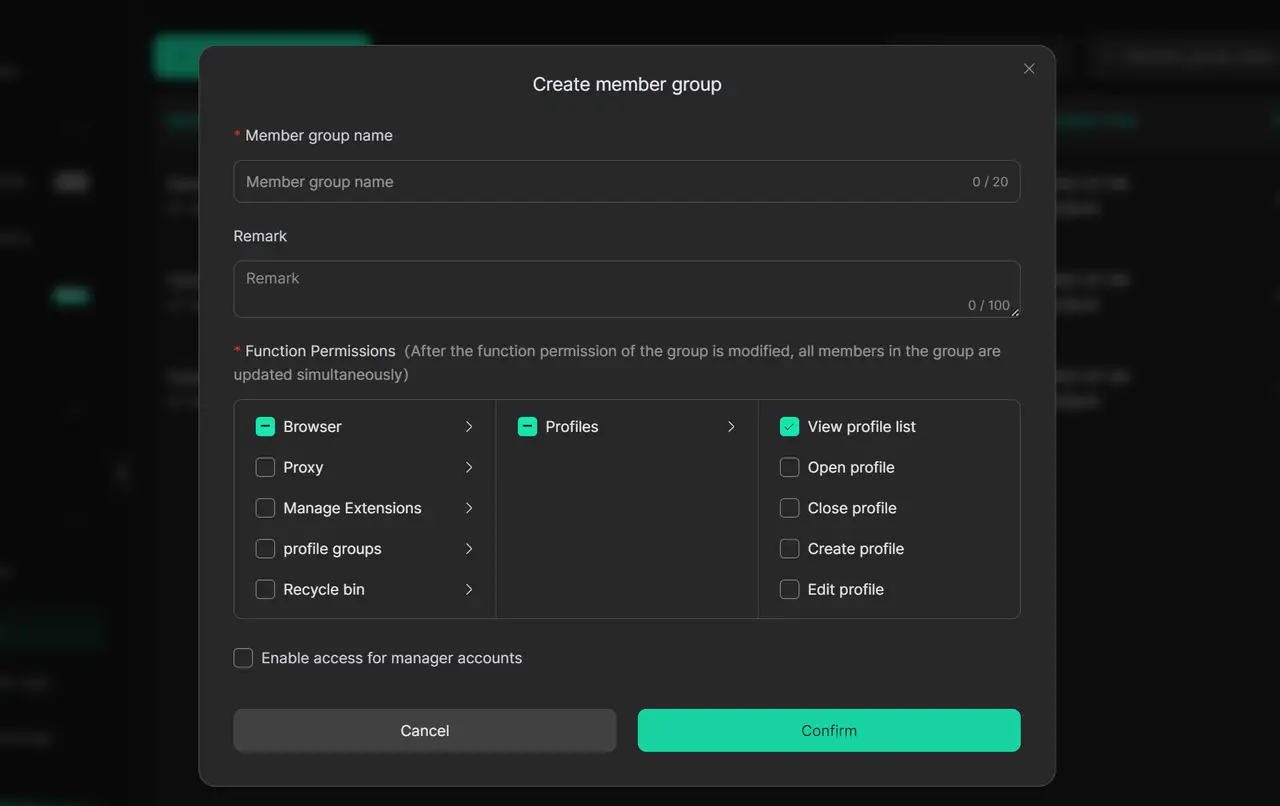Focus the Member group name field
The width and height of the screenshot is (1280, 806).
(x=600, y=182)
